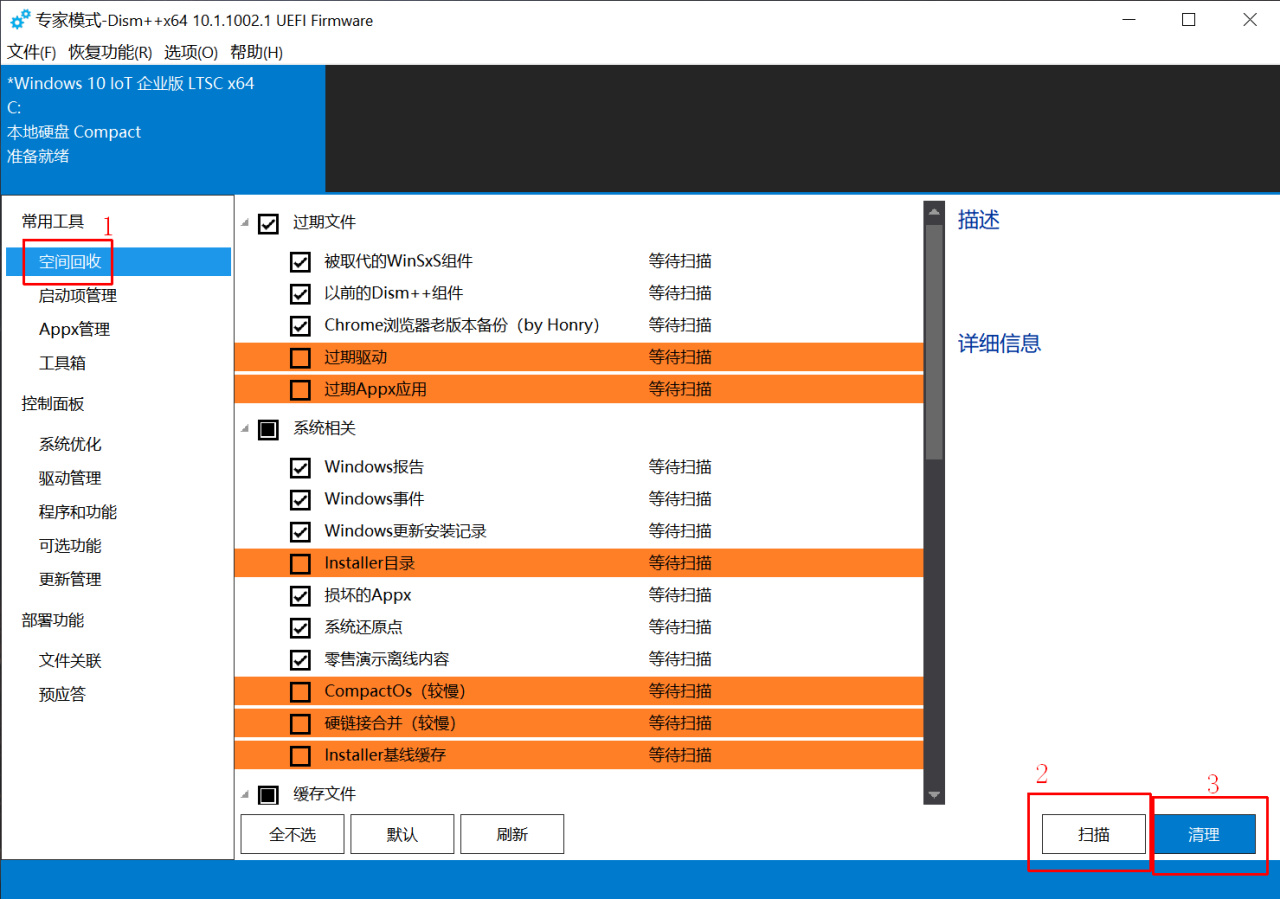Screen dimensions: 1280x899
Task: Open 更新管理 in the sidebar
Action: pyautogui.click(x=70, y=580)
